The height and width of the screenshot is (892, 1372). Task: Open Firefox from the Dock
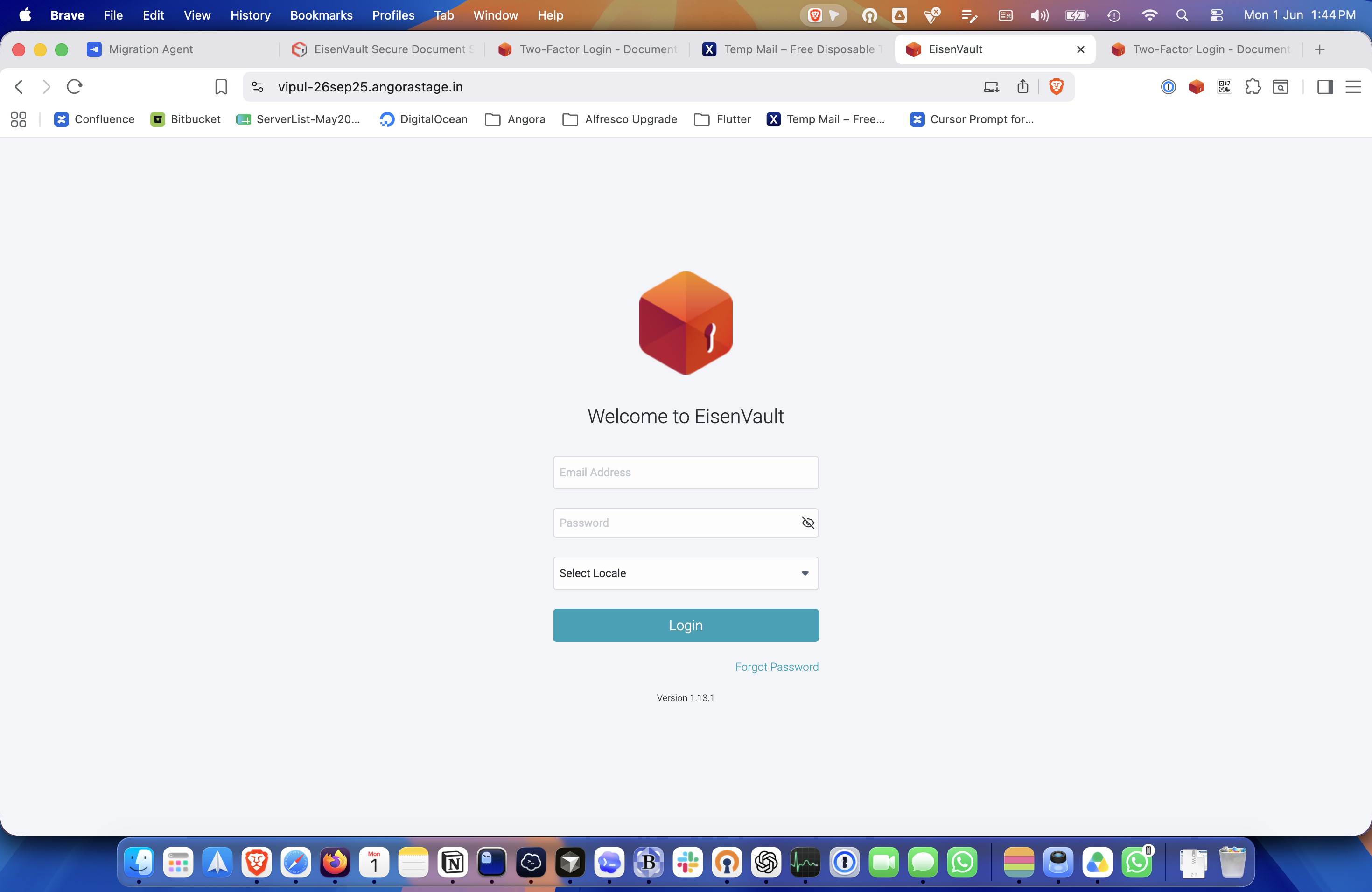pos(334,862)
